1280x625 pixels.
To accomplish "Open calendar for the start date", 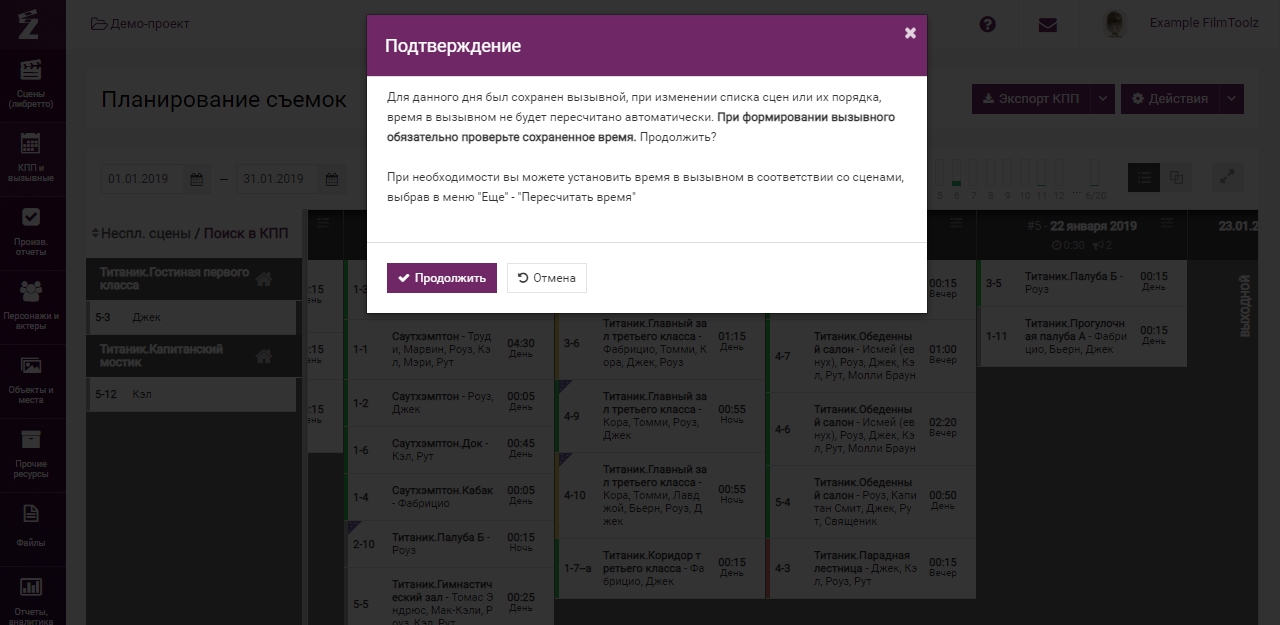I will click(197, 179).
